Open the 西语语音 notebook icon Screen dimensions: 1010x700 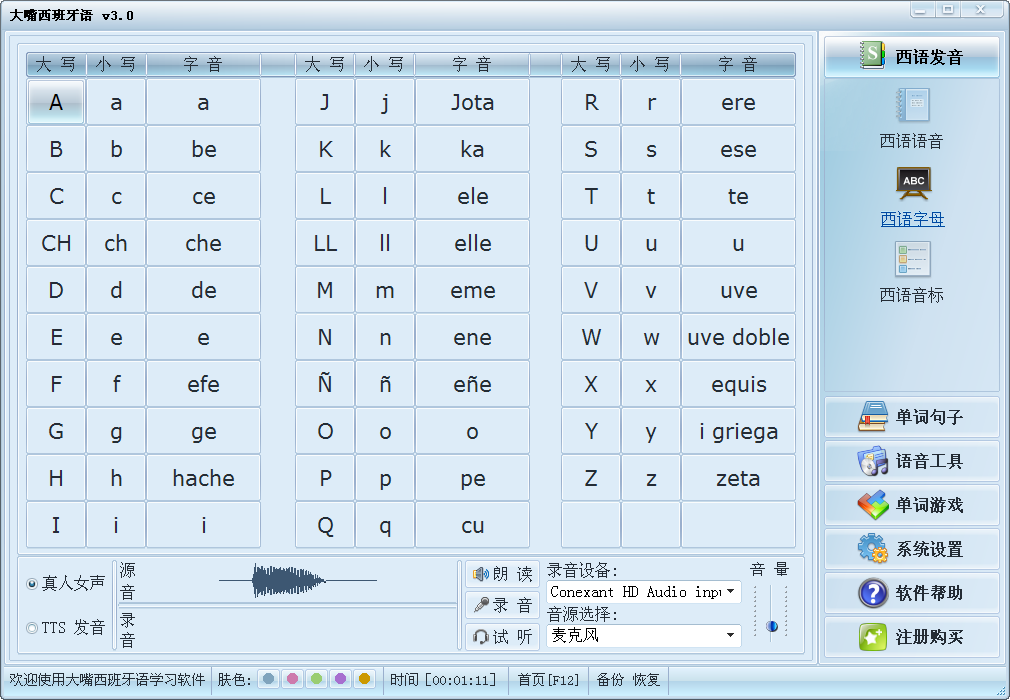pos(912,105)
